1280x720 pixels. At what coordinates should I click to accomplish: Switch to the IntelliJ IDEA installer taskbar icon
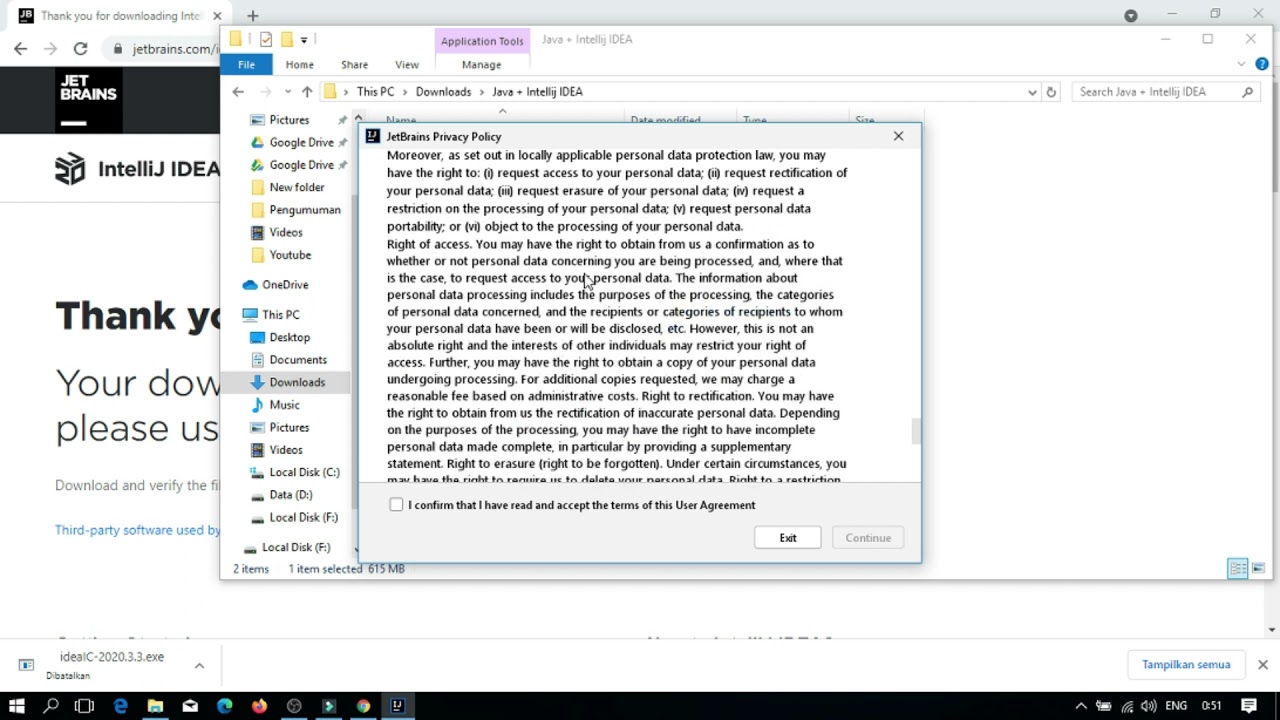[x=397, y=706]
